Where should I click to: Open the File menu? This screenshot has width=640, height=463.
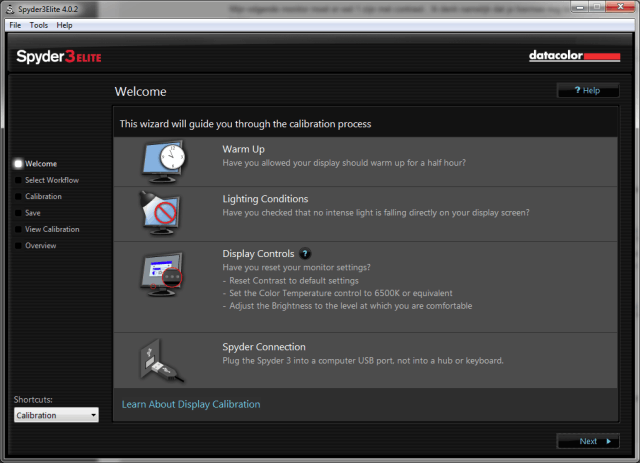15,25
